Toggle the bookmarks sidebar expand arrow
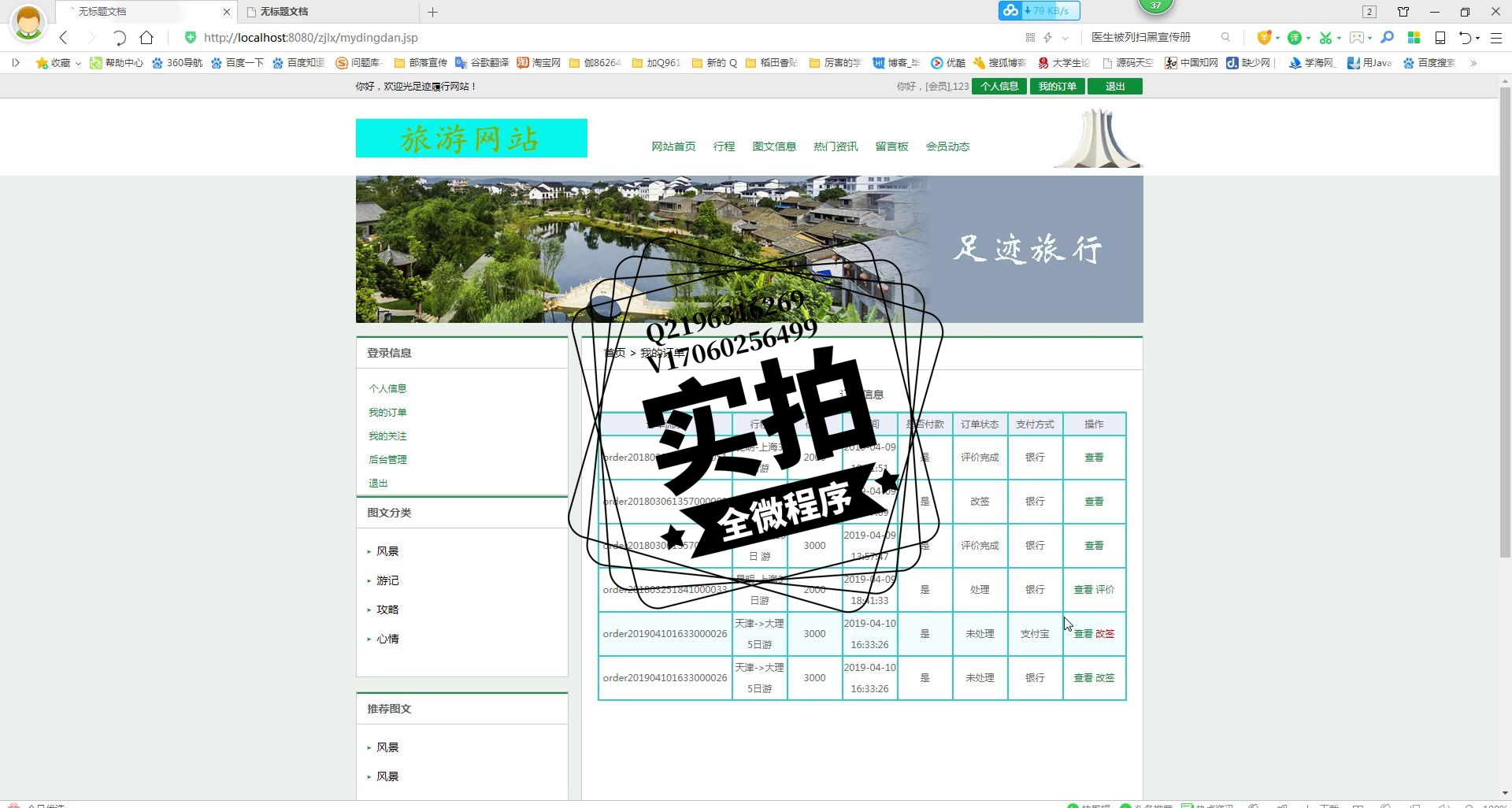 (15, 62)
